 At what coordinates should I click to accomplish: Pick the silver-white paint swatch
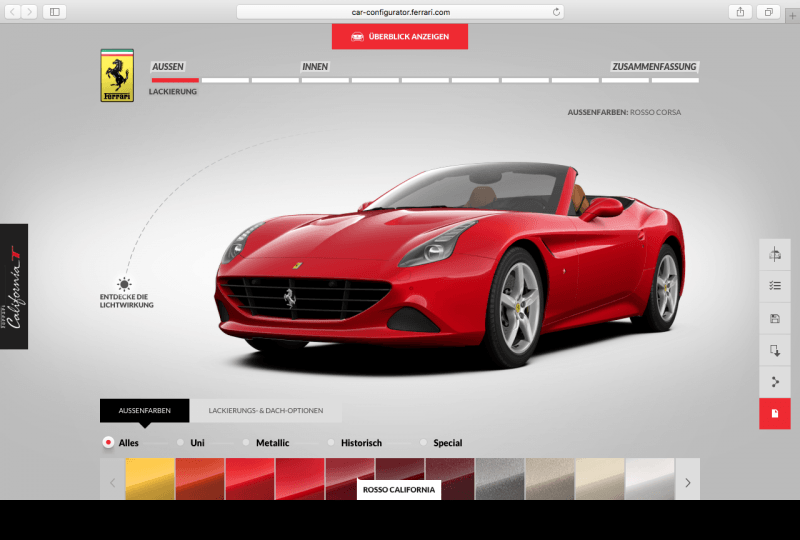[x=650, y=479]
